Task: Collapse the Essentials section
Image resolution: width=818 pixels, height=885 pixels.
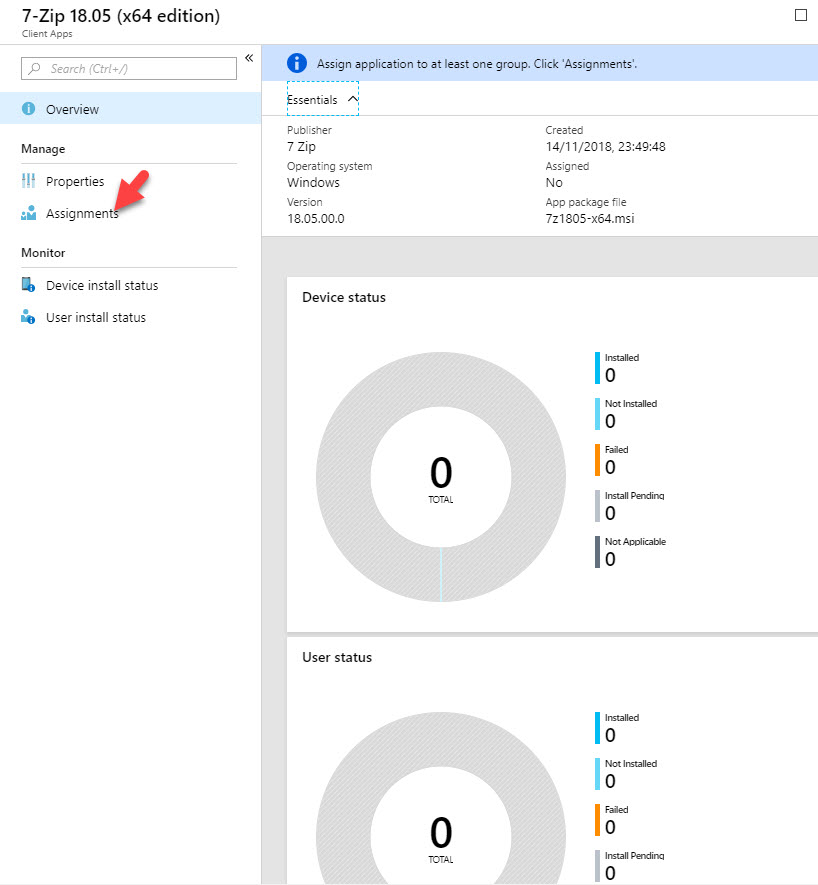Action: point(322,99)
